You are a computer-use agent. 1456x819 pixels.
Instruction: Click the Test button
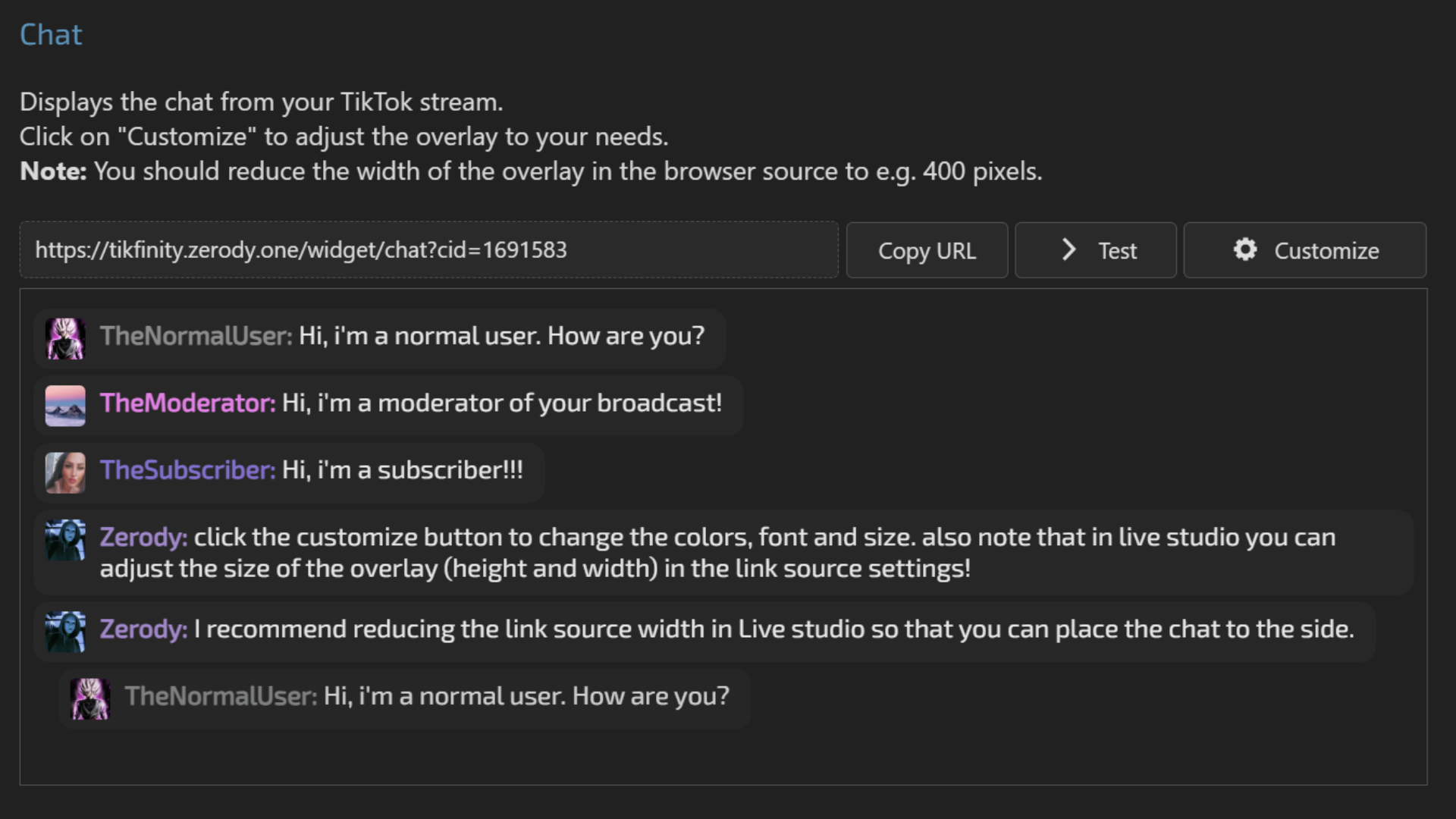tap(1095, 250)
